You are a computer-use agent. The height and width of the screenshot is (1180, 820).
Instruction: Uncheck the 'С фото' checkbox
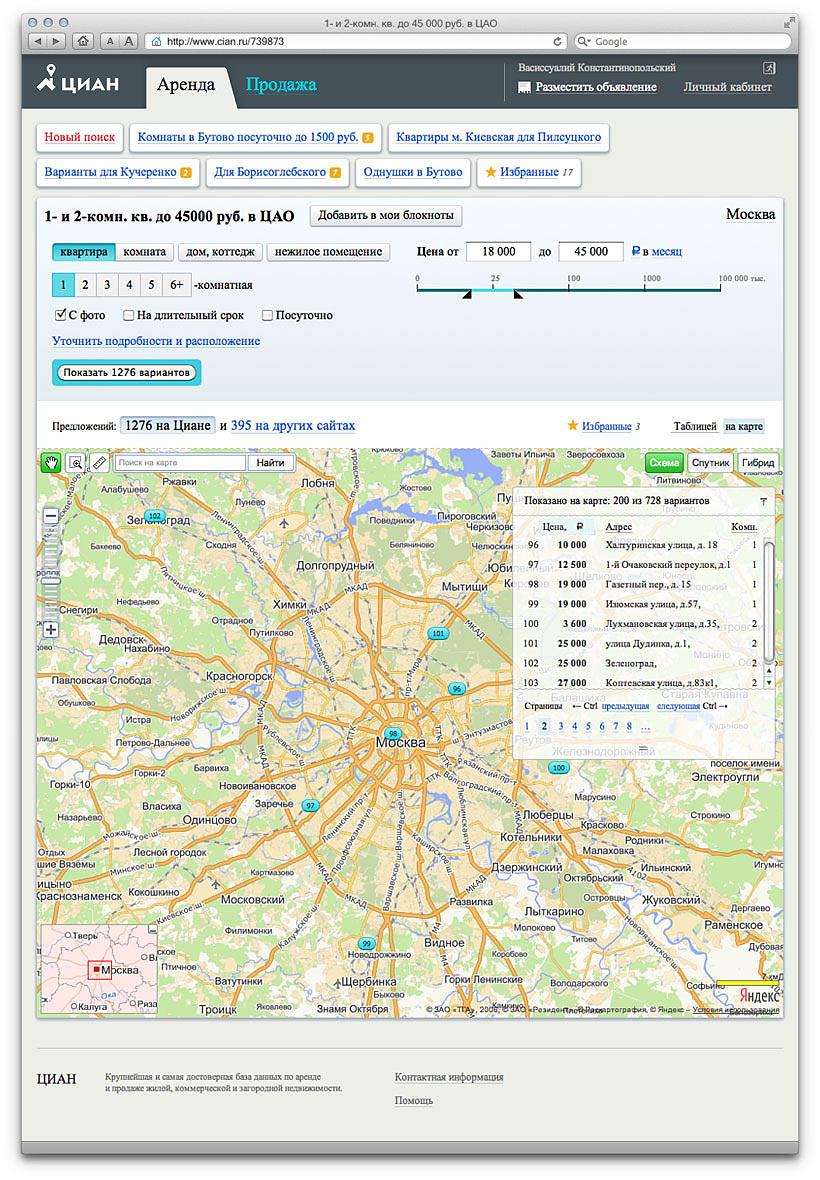60,315
